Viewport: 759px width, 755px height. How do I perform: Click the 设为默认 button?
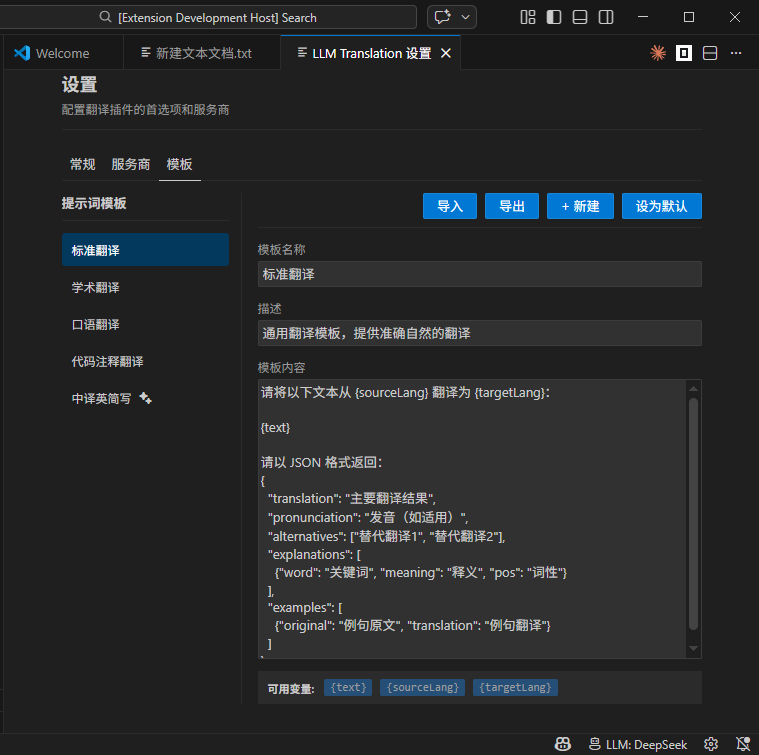pos(662,206)
